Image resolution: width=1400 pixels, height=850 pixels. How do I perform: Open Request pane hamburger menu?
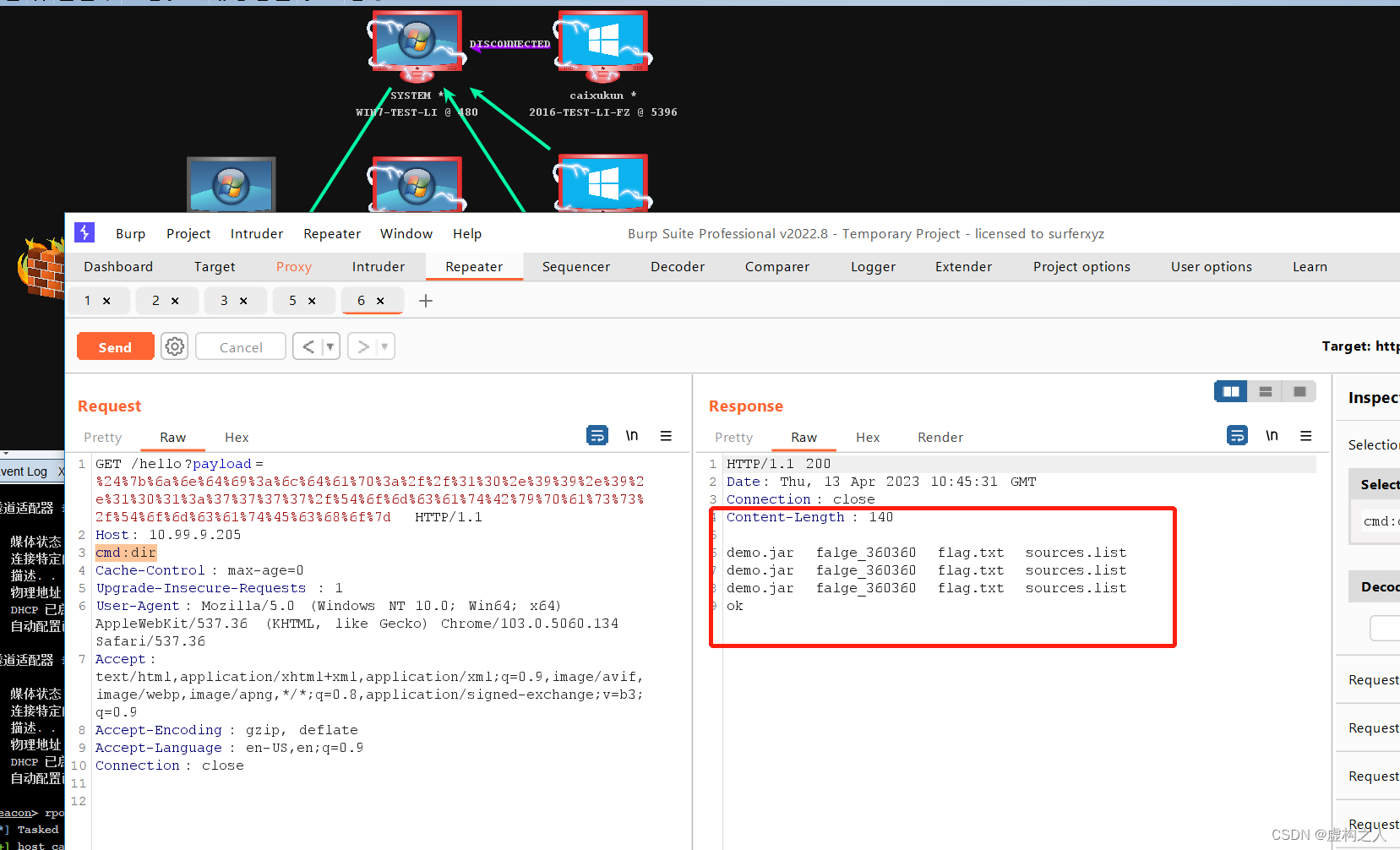point(666,436)
